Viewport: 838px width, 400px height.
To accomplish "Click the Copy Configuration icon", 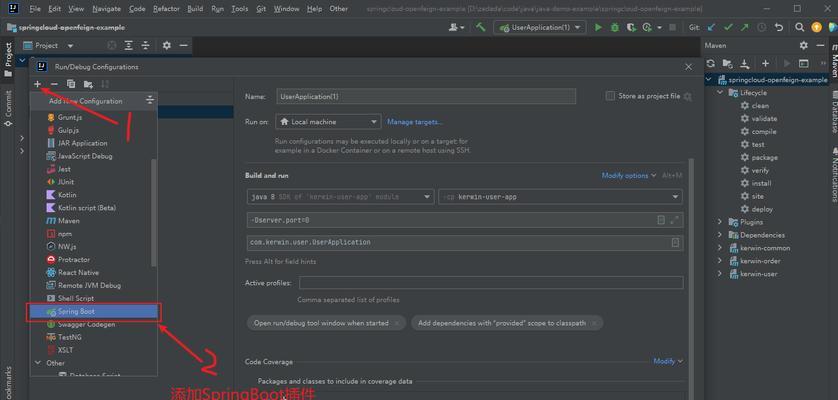I will tap(71, 84).
